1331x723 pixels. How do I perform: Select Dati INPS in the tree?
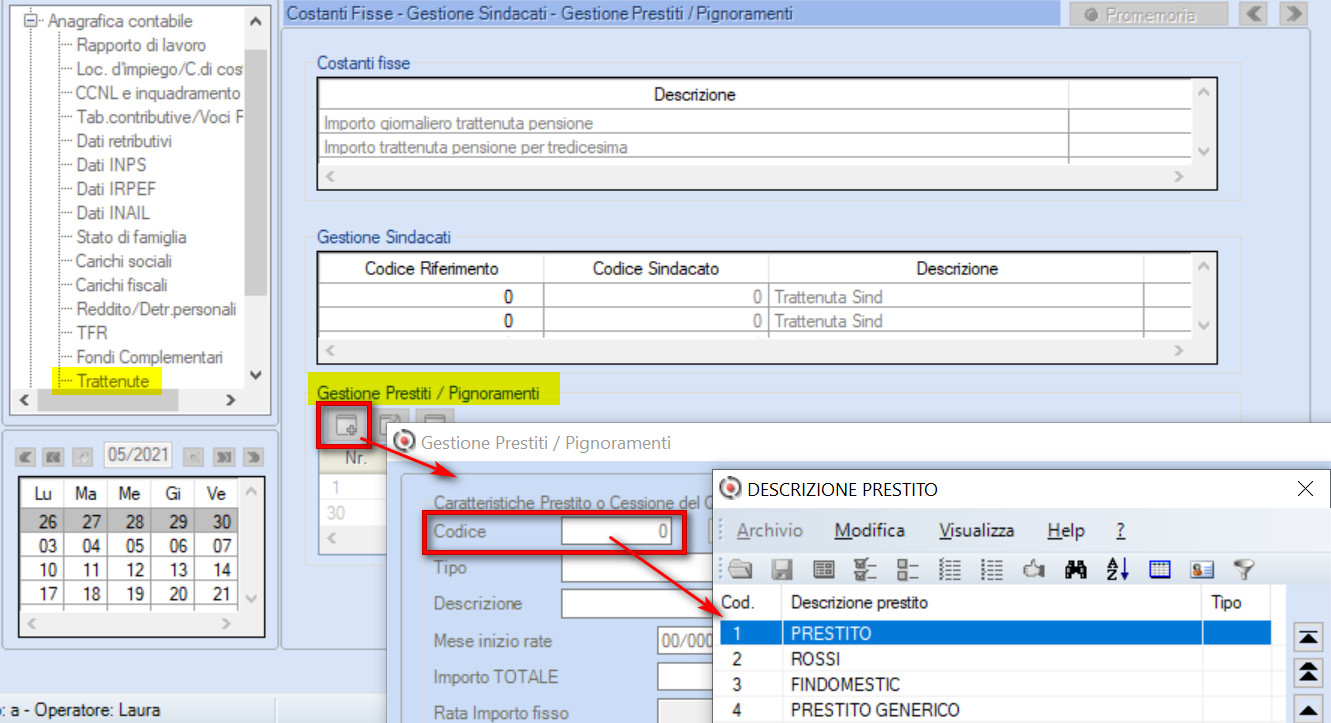point(111,165)
